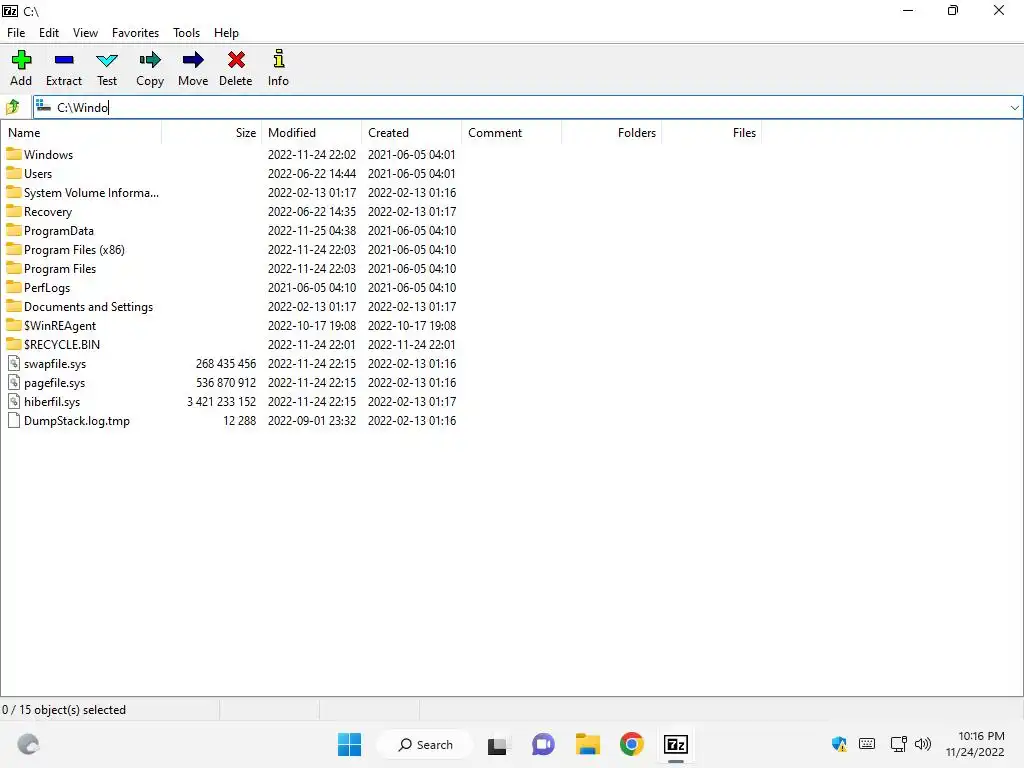The image size is (1024, 768).
Task: Click pagefile.sys size 536 870 912
Action: pyautogui.click(x=226, y=383)
